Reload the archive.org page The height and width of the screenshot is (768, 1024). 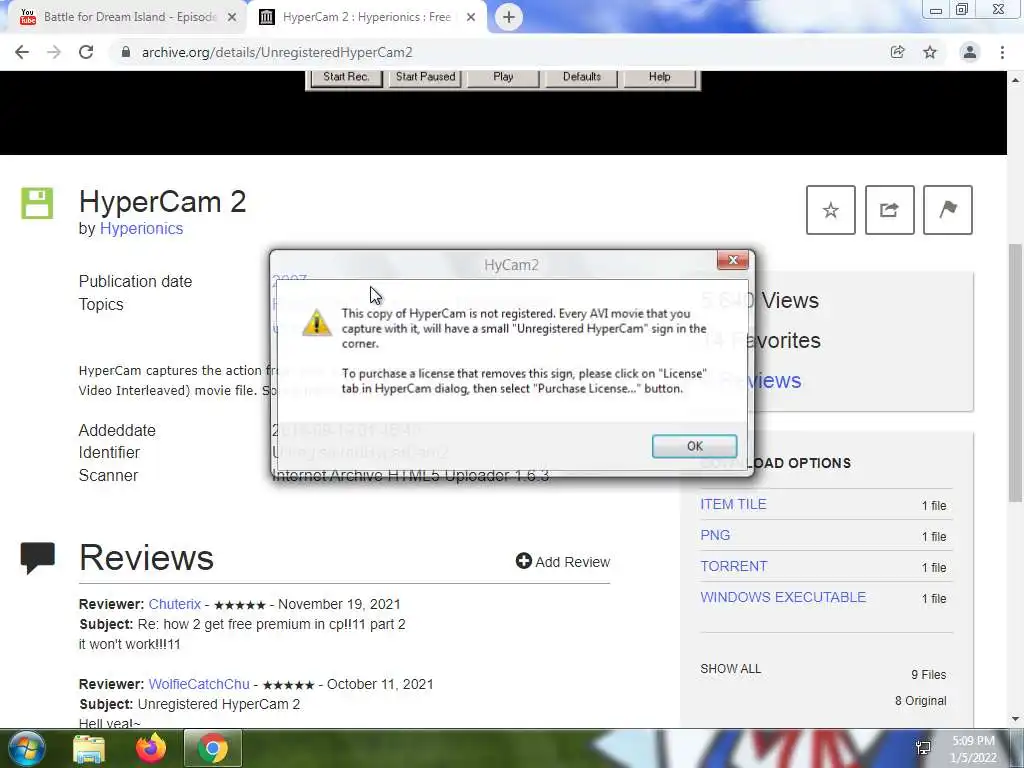(86, 52)
